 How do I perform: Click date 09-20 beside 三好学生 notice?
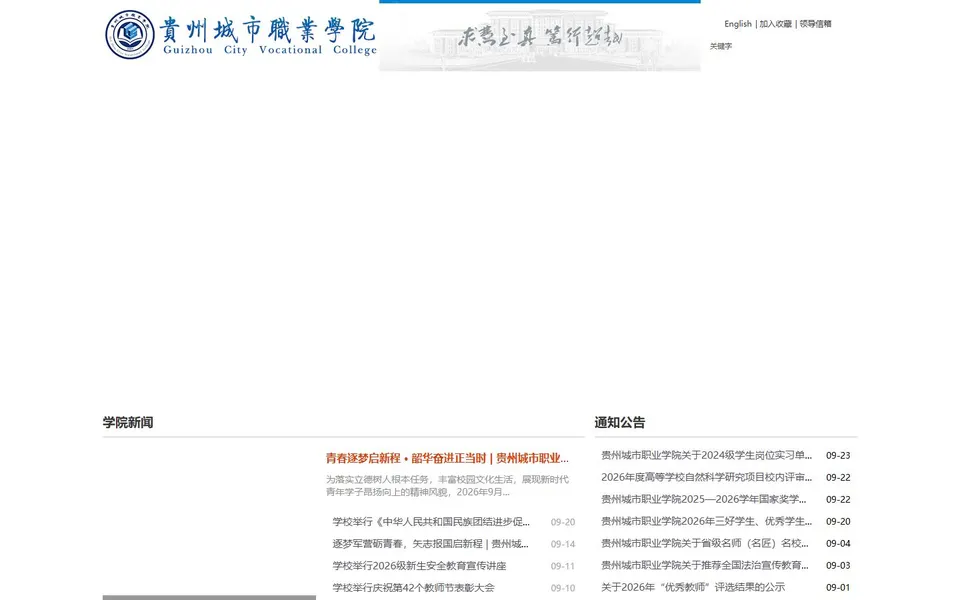838,522
